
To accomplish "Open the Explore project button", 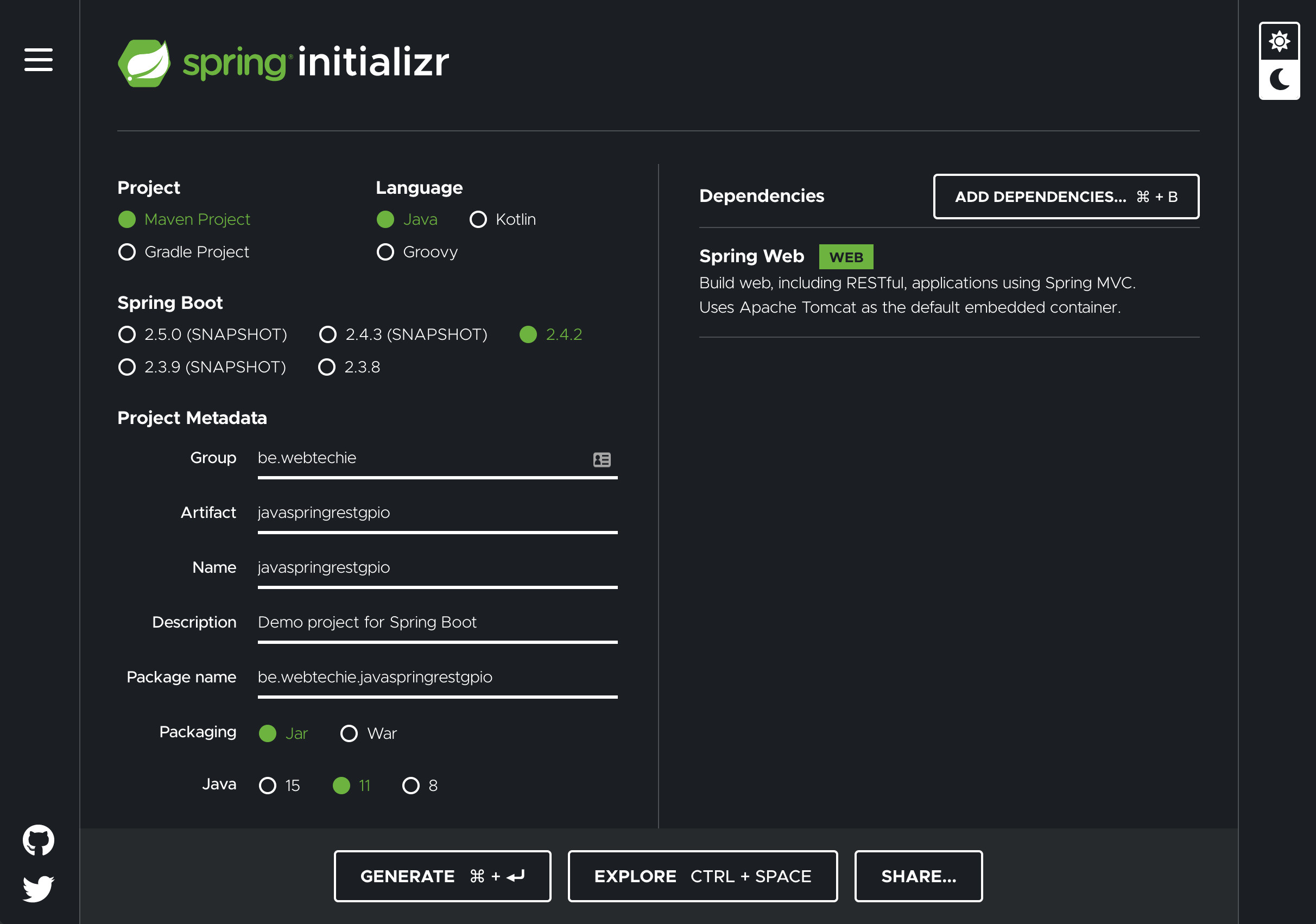I will 702,876.
